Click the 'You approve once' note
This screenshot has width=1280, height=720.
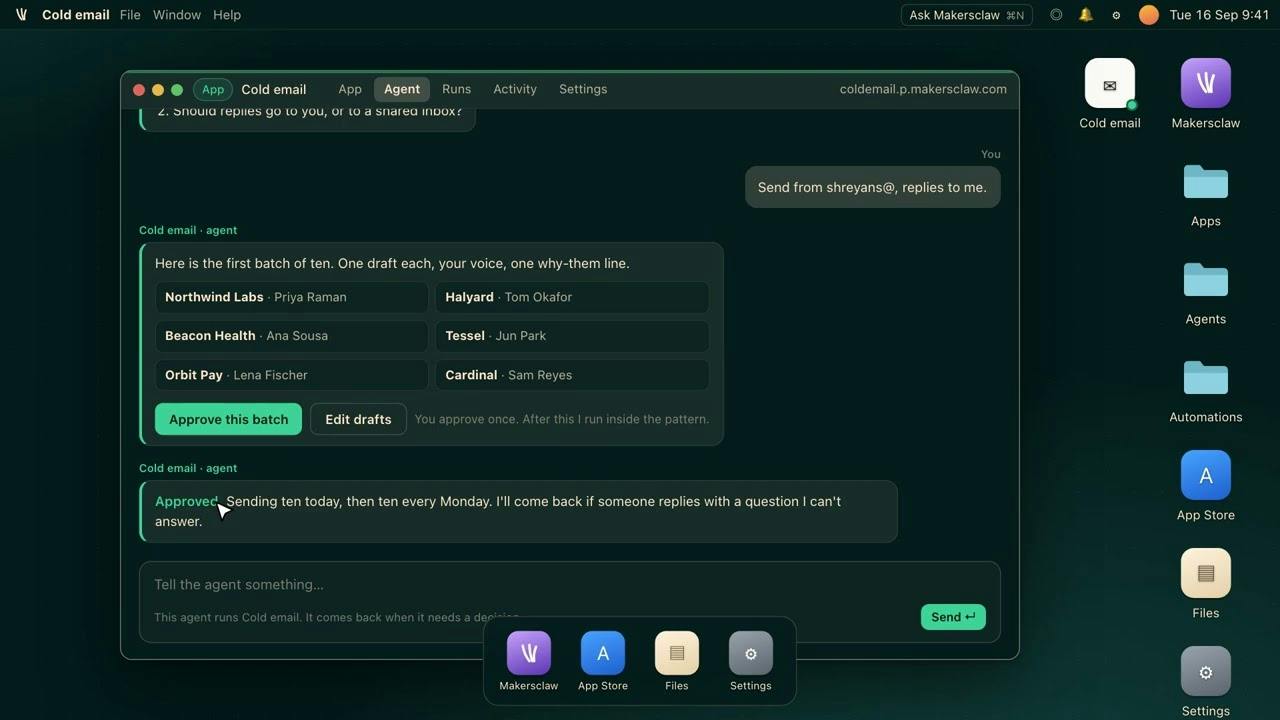click(562, 419)
